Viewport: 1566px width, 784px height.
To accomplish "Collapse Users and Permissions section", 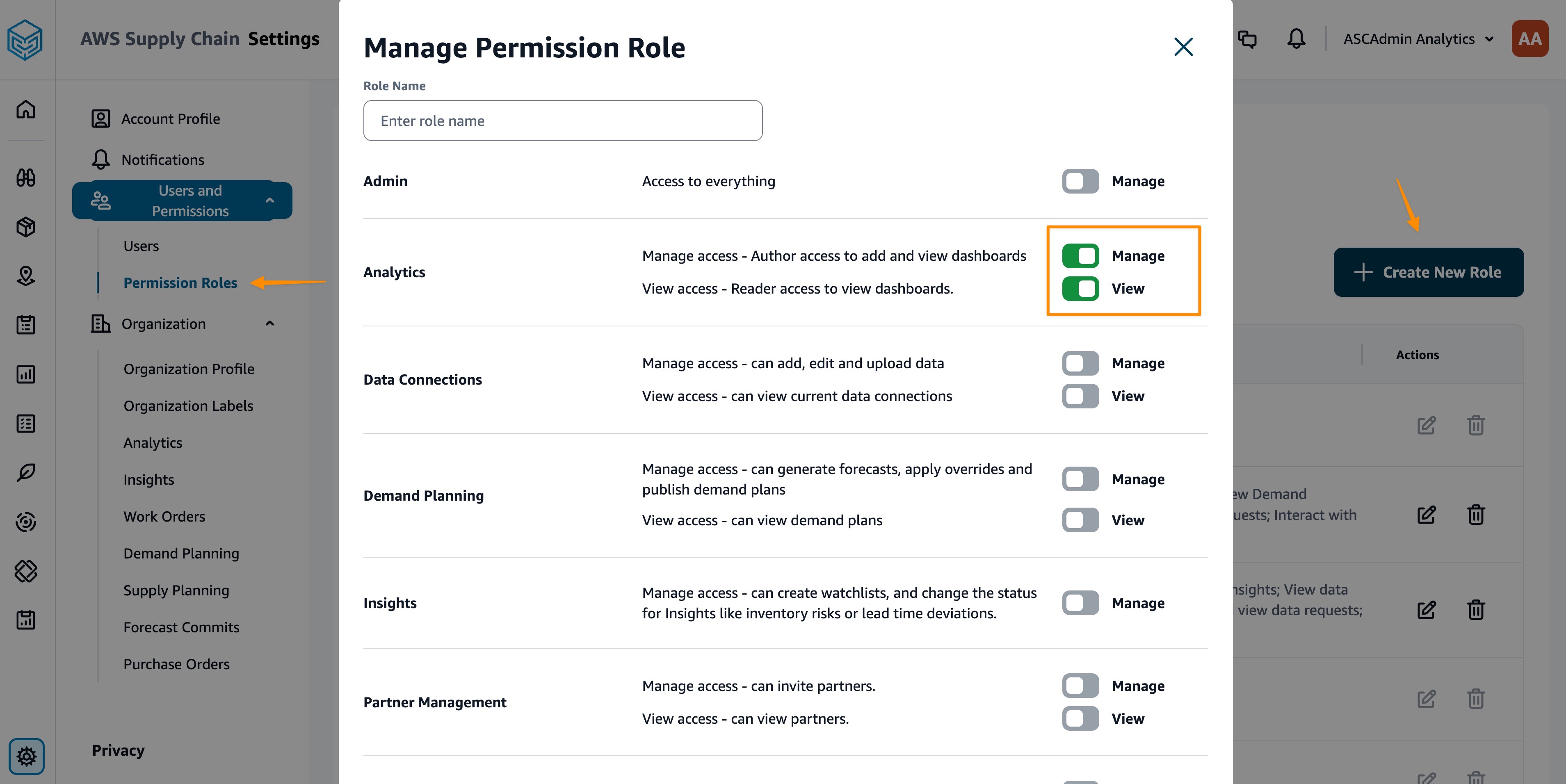I will pyautogui.click(x=270, y=200).
